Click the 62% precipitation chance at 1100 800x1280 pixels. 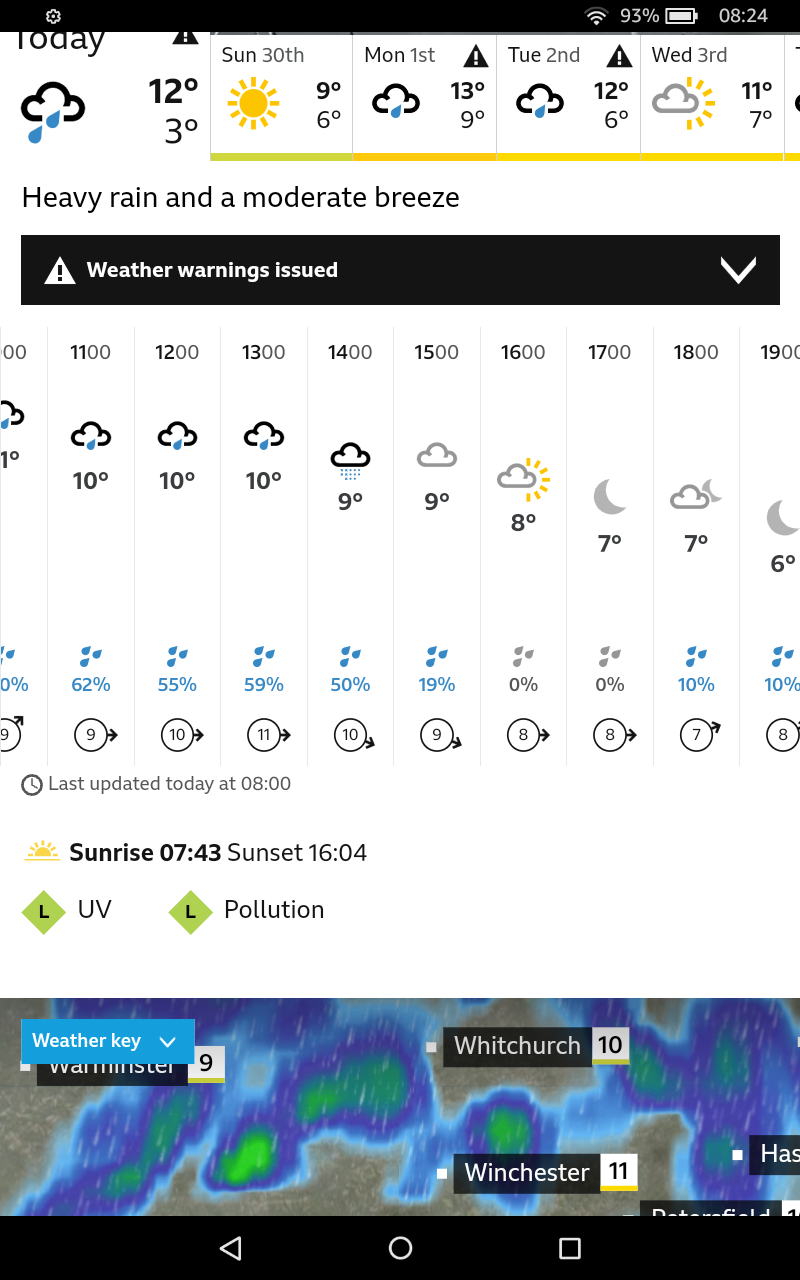90,684
